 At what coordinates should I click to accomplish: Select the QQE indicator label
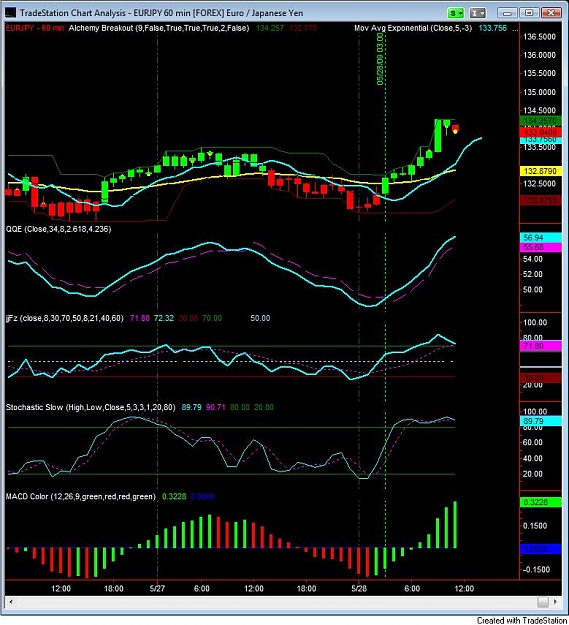click(x=58, y=229)
